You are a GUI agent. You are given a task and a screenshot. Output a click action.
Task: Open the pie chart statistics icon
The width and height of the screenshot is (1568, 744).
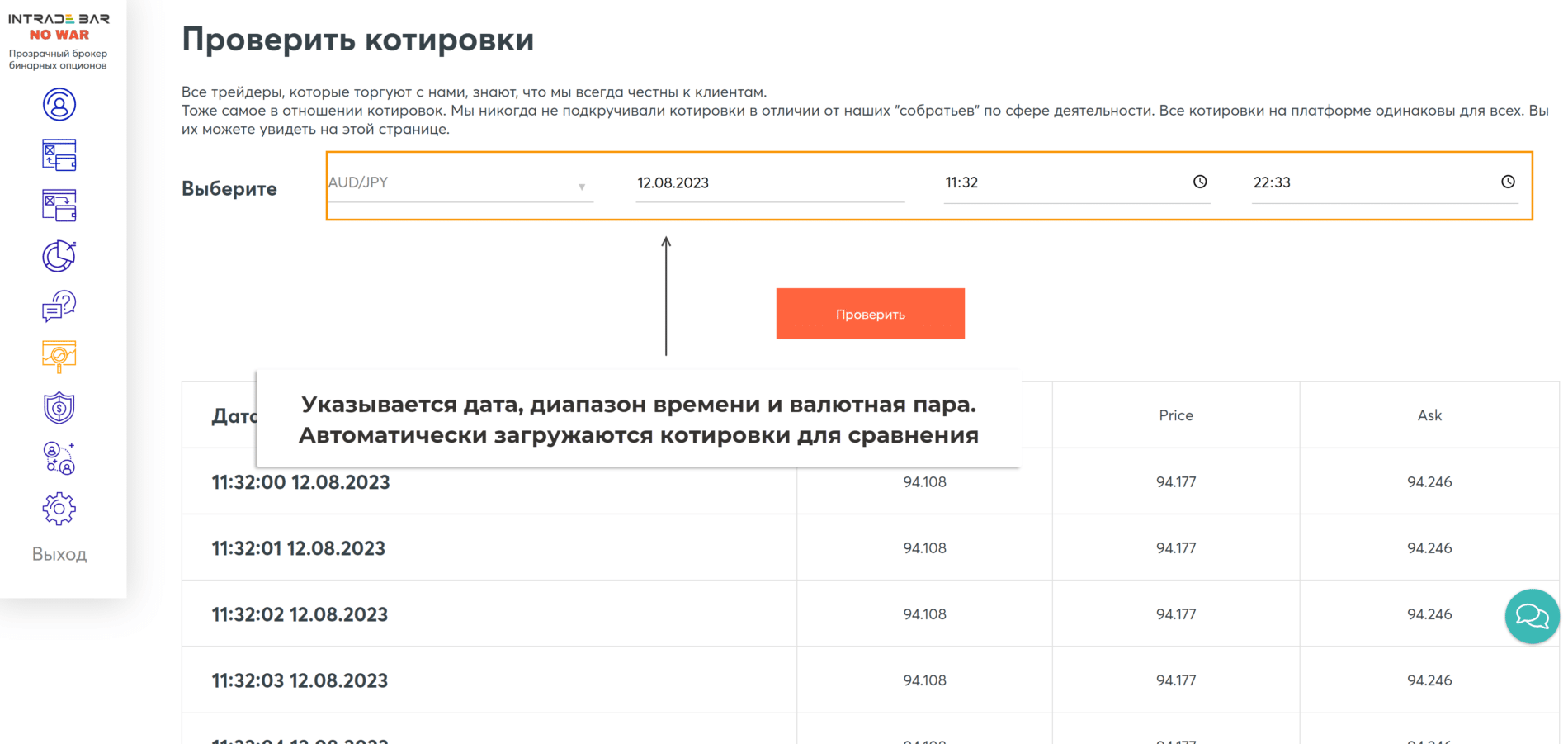click(x=59, y=256)
